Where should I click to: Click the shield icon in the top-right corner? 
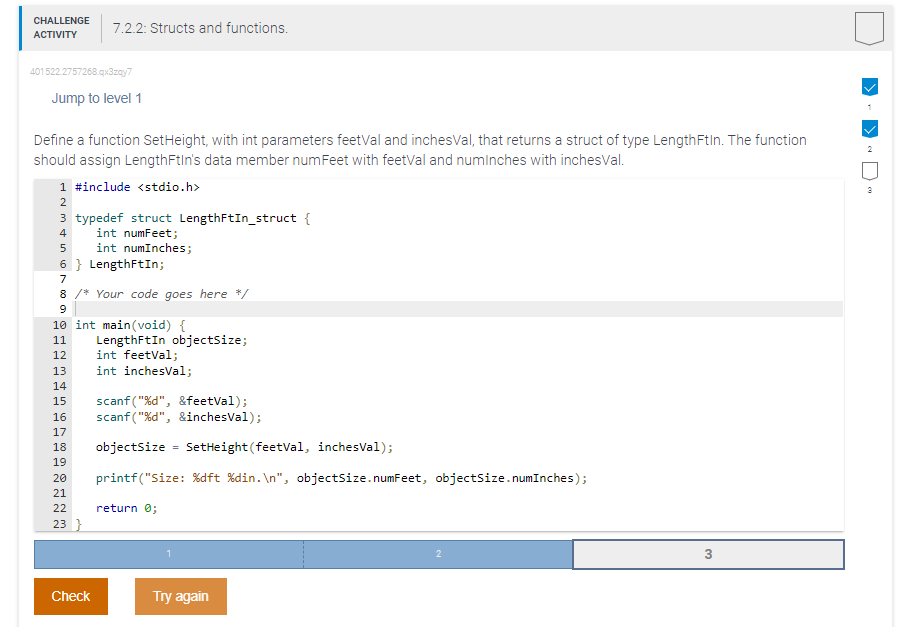point(869,29)
